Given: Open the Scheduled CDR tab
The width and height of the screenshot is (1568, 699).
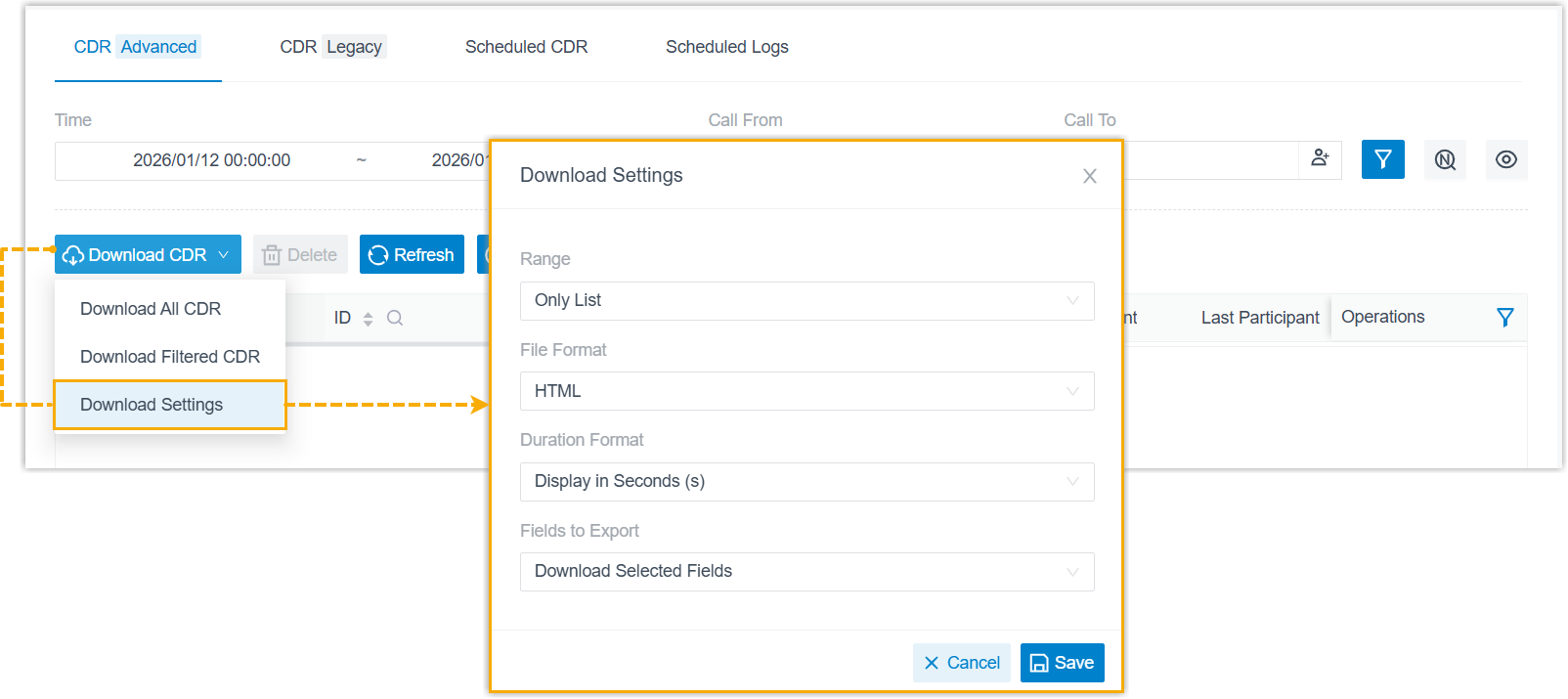Looking at the screenshot, I should click(x=526, y=47).
